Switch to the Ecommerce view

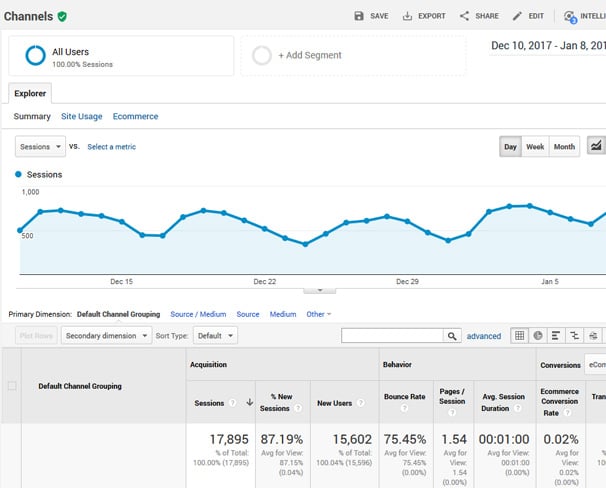(x=135, y=116)
